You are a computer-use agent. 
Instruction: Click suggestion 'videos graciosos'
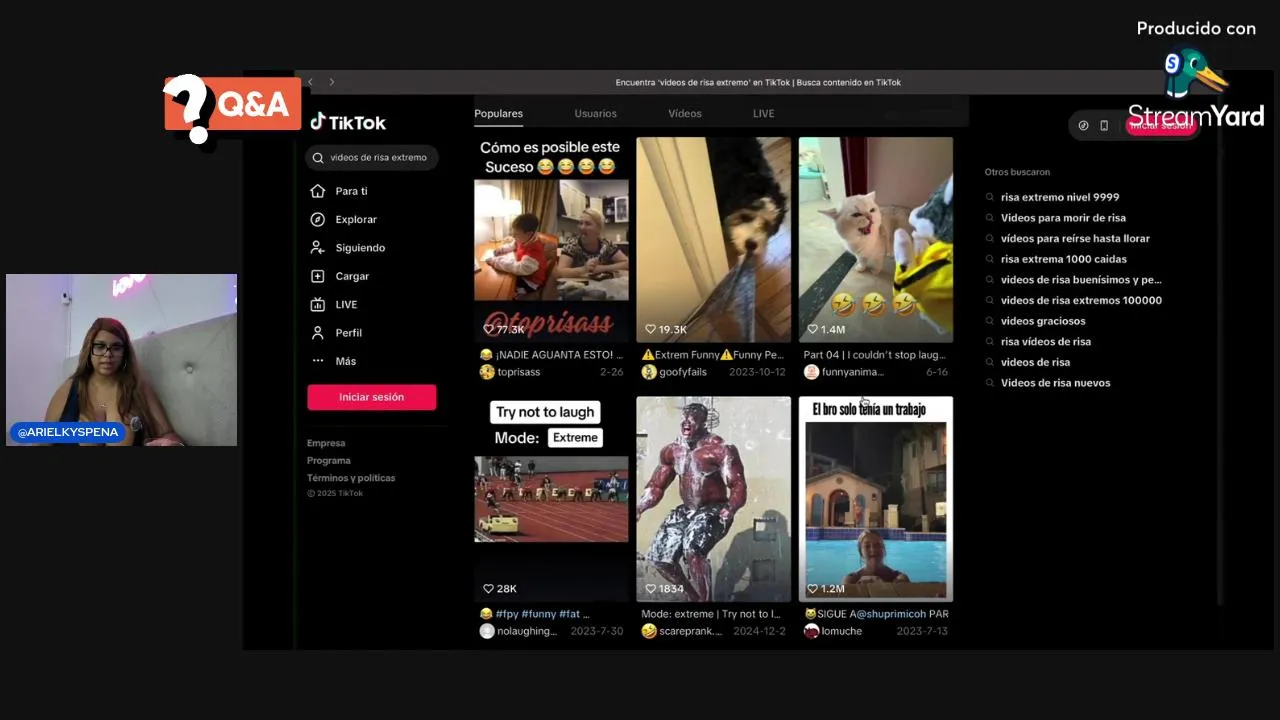[x=1043, y=321]
